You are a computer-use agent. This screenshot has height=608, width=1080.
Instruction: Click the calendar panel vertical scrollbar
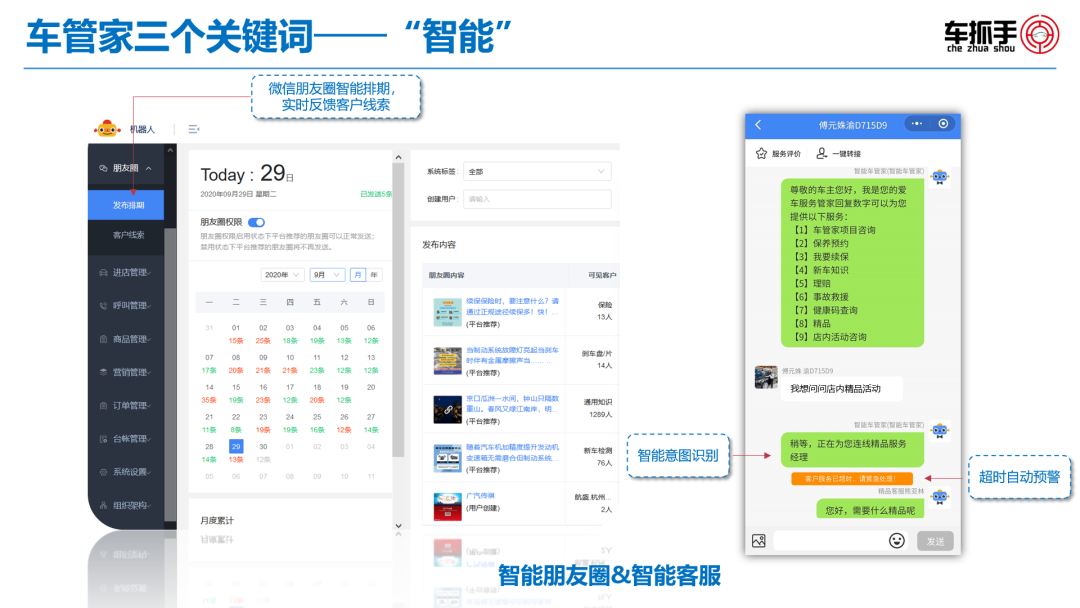(x=398, y=310)
